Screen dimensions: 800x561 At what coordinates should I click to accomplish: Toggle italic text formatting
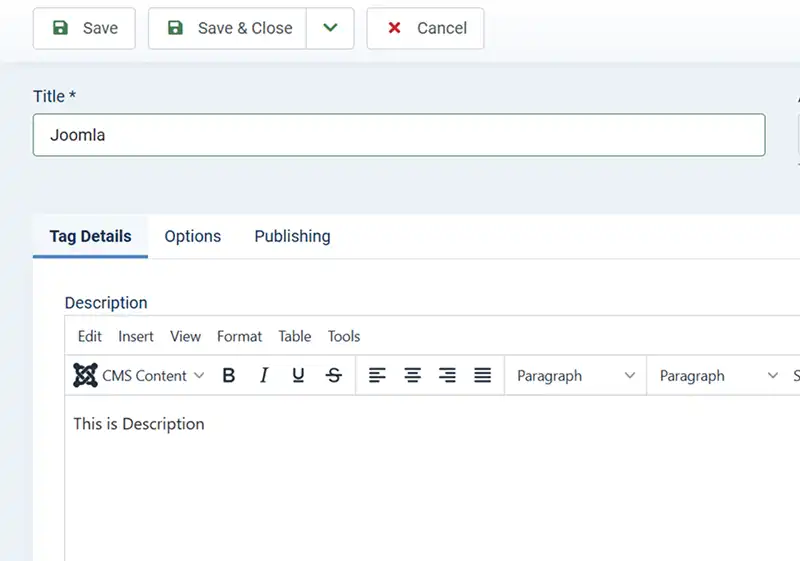coord(264,375)
